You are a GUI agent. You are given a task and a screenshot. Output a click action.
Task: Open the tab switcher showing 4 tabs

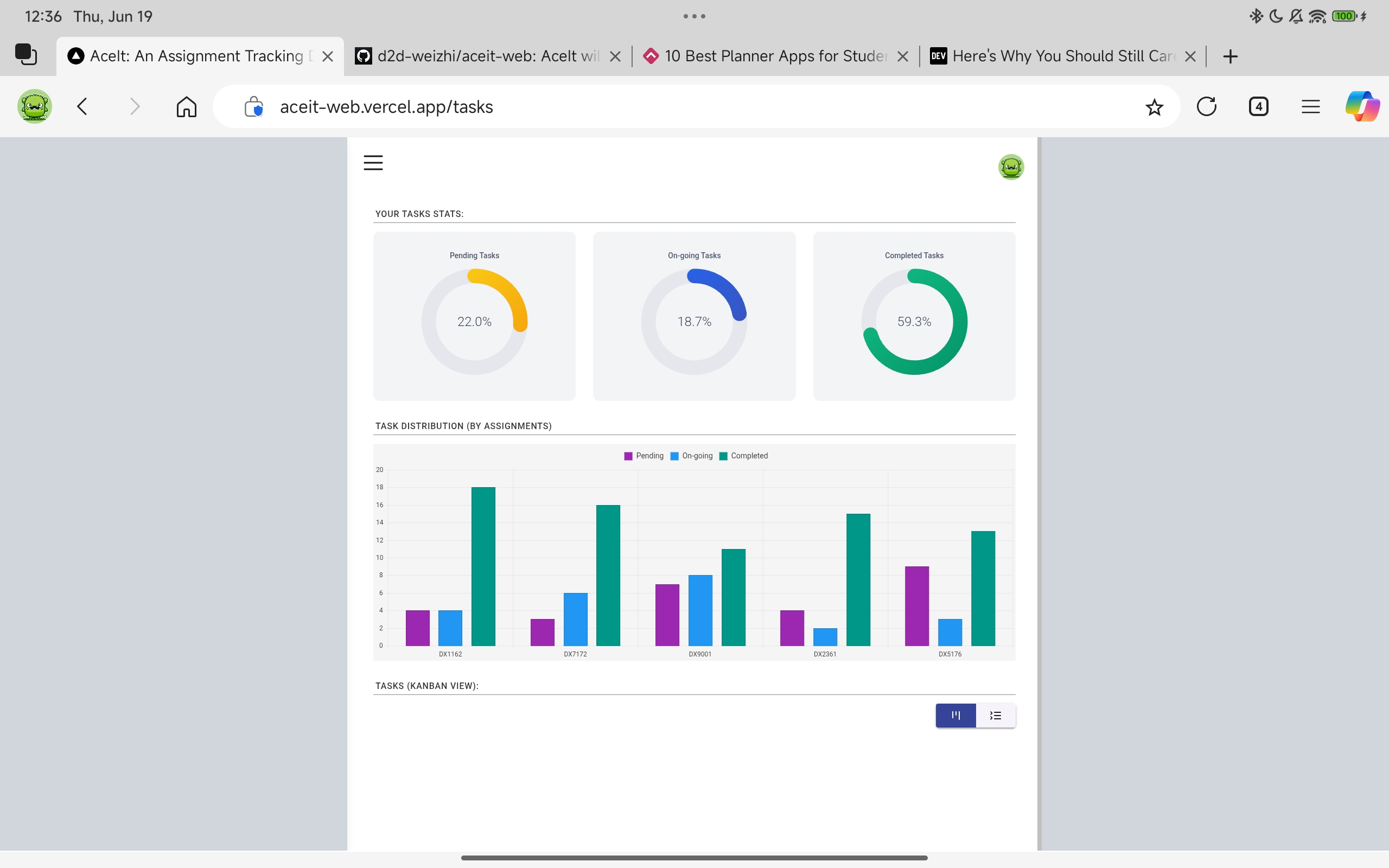[x=1258, y=106]
